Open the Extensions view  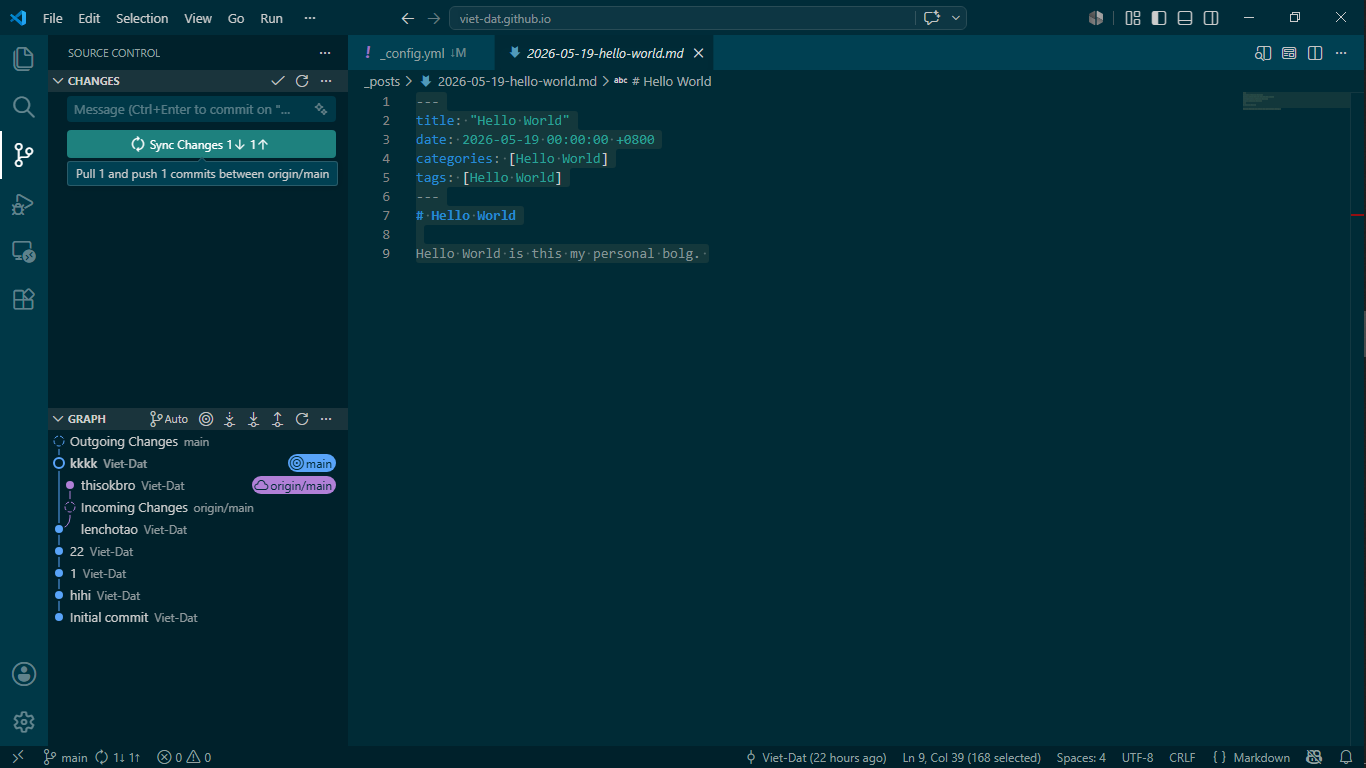[x=24, y=299]
